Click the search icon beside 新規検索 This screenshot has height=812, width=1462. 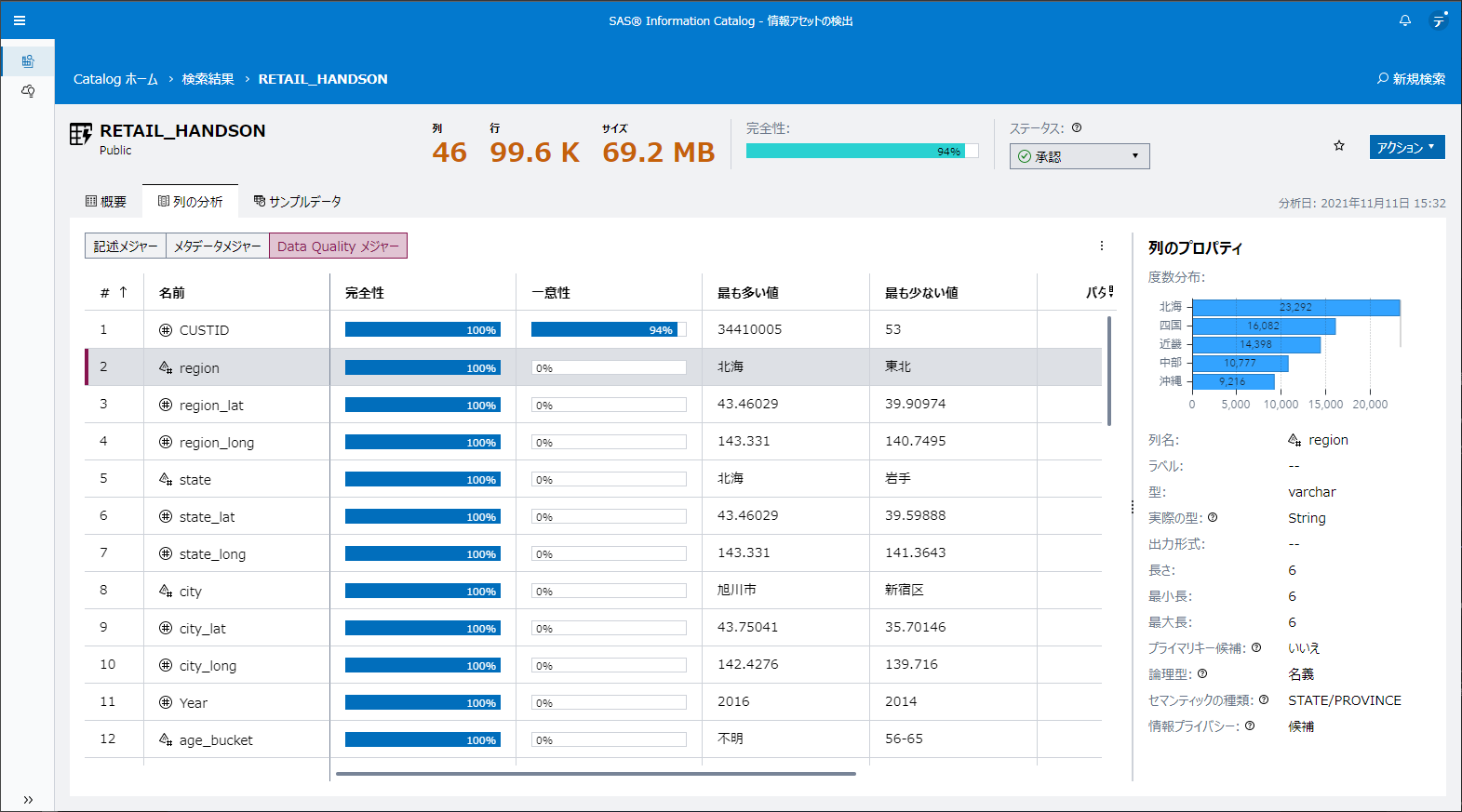1383,79
